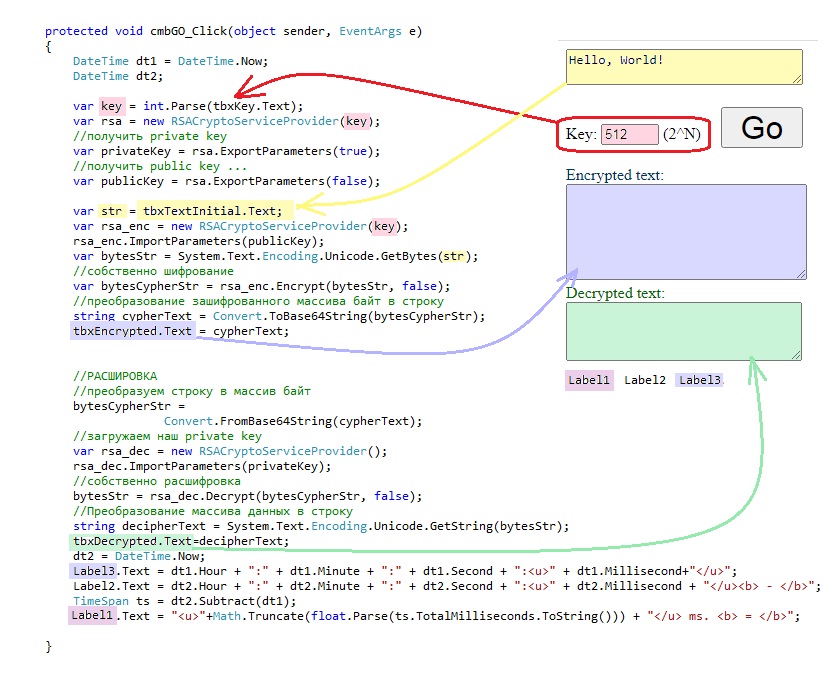Click the resize handle of the Decrypted textarea
The image size is (836, 680).
(x=796, y=354)
